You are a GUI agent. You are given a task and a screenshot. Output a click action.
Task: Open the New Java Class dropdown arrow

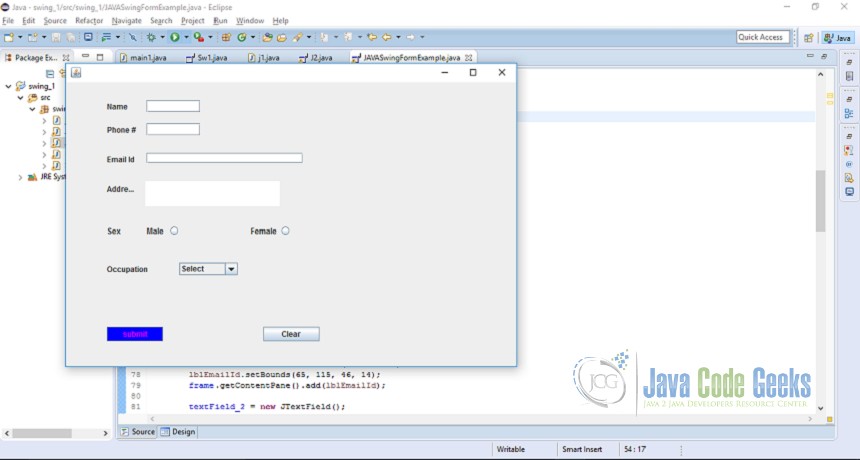tap(253, 37)
